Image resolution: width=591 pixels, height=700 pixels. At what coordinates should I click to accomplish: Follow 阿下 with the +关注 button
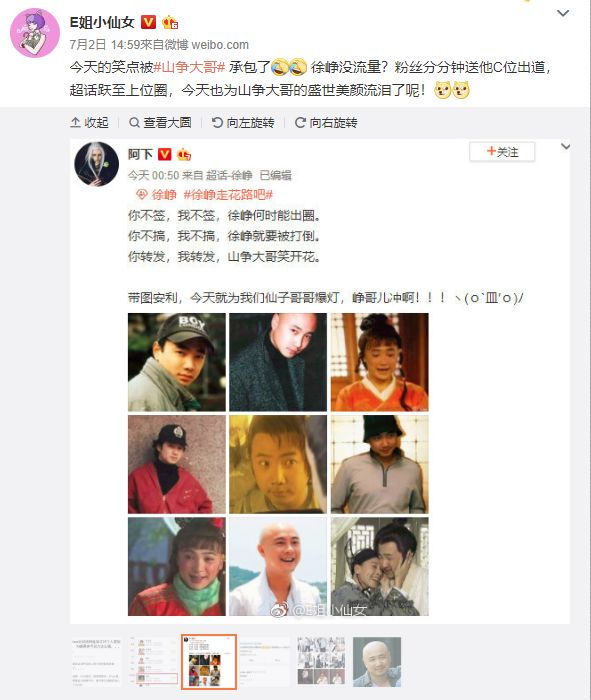(x=502, y=152)
